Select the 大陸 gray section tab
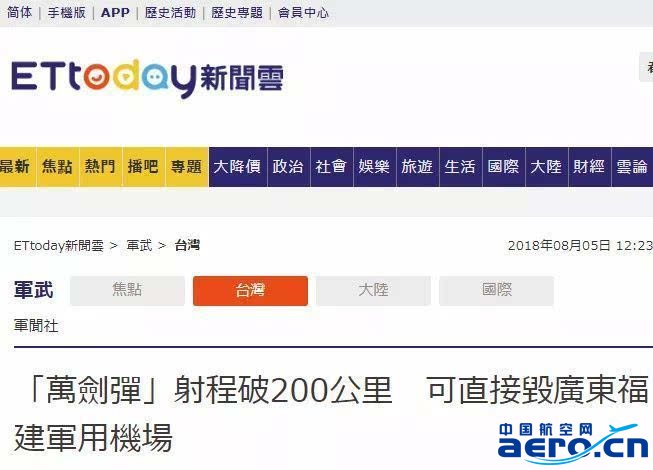653x470 pixels. tap(373, 291)
